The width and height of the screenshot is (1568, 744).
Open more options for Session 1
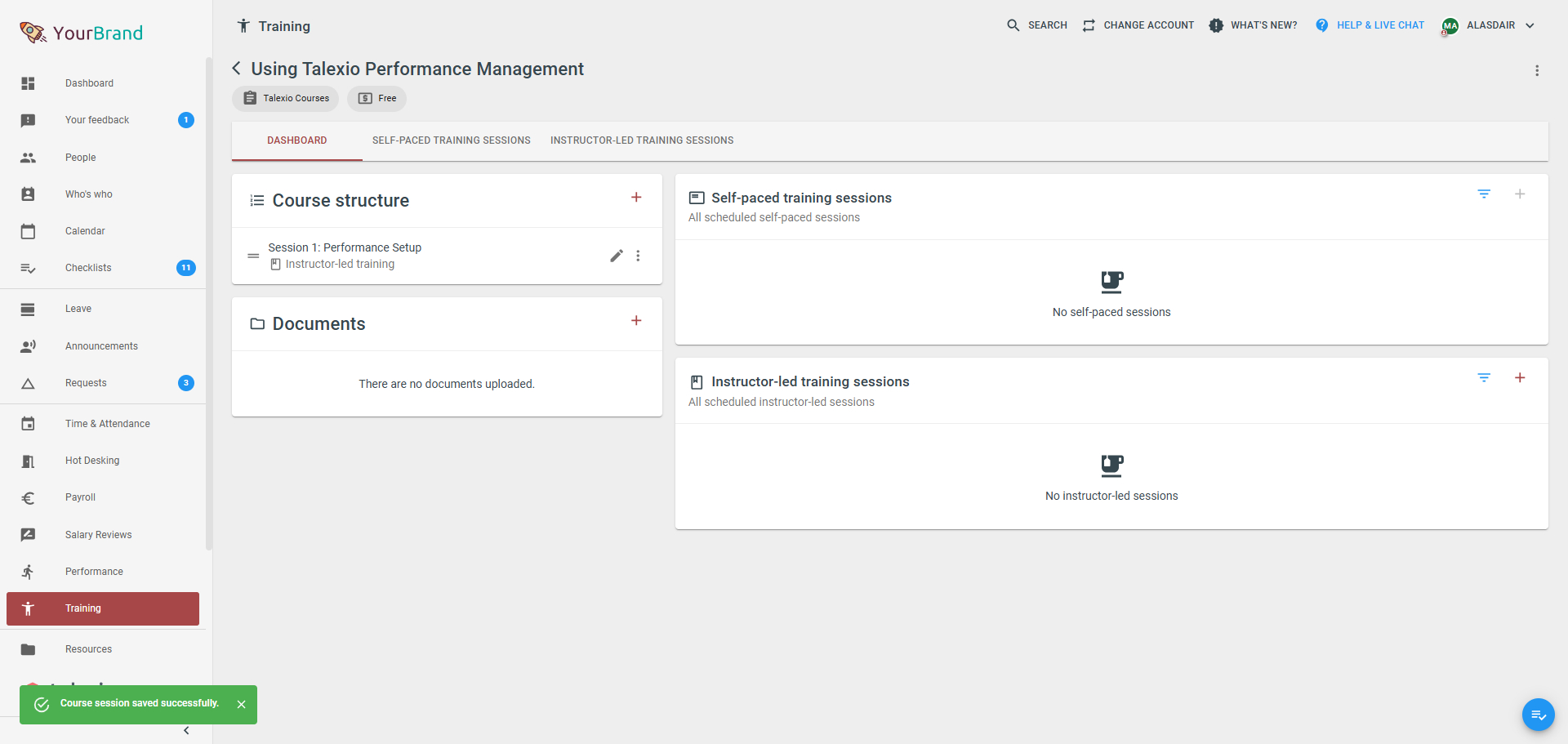click(638, 256)
